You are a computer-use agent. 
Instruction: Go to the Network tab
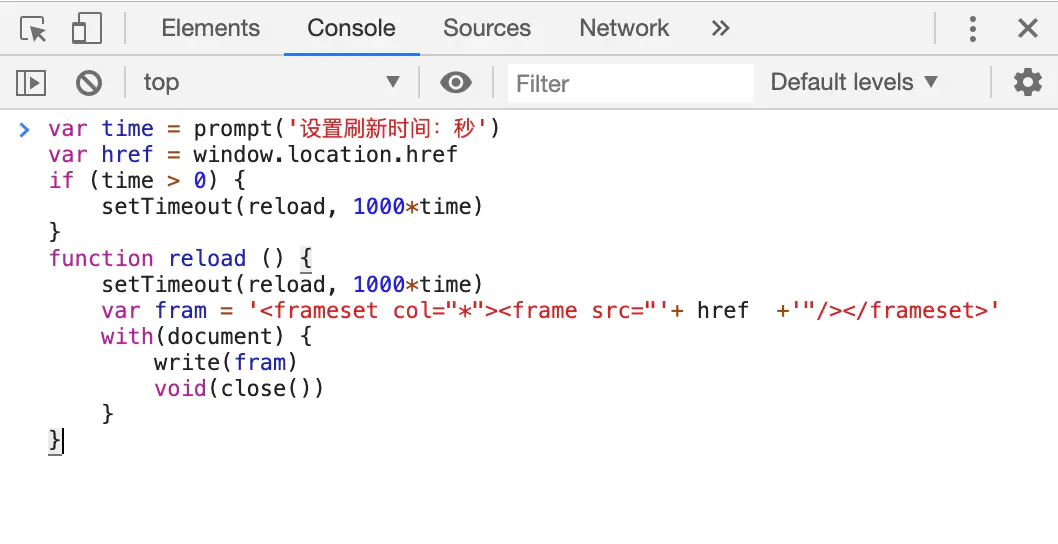624,29
